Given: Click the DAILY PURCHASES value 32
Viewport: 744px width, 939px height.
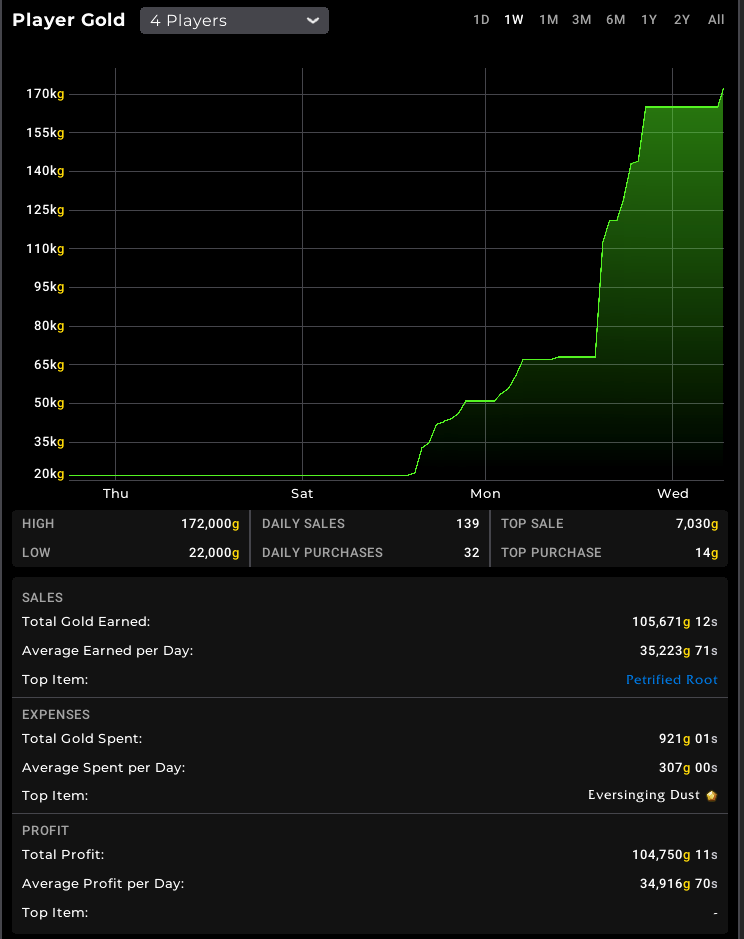Looking at the screenshot, I should click(x=472, y=553).
